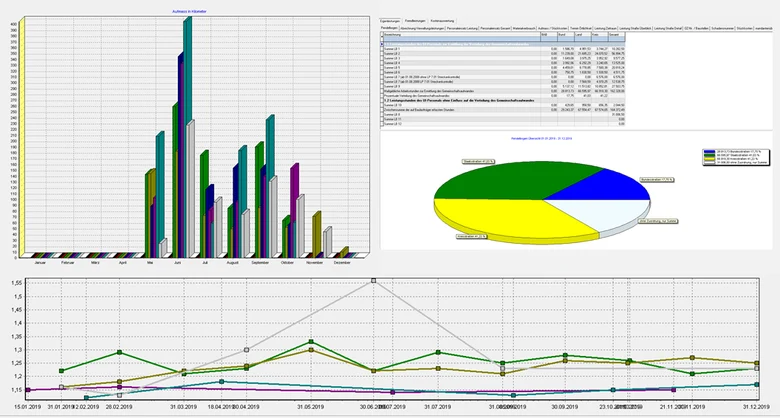Click the blue swatch in the pie legend
The width and height of the screenshot is (780, 418).
pyautogui.click(x=709, y=151)
